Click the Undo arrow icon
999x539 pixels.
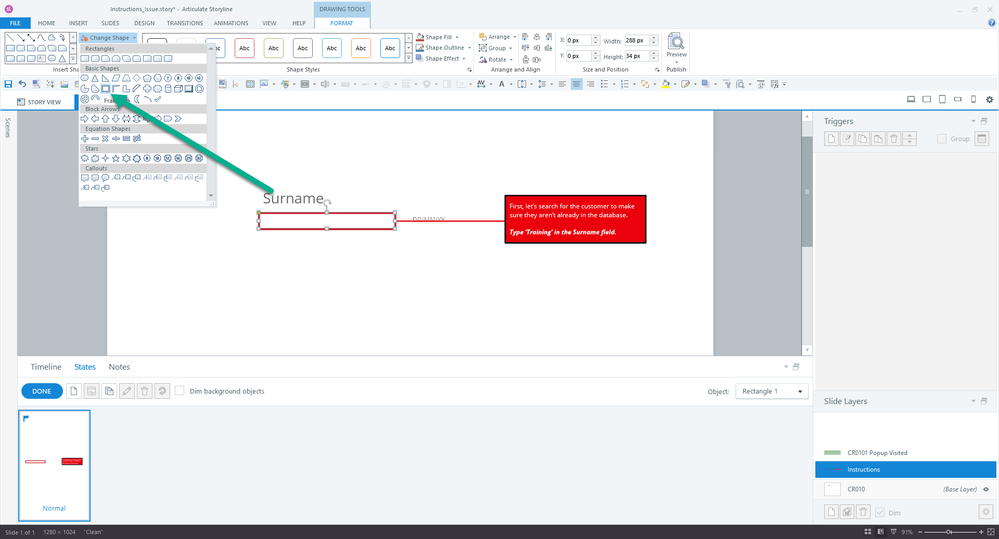click(22, 84)
